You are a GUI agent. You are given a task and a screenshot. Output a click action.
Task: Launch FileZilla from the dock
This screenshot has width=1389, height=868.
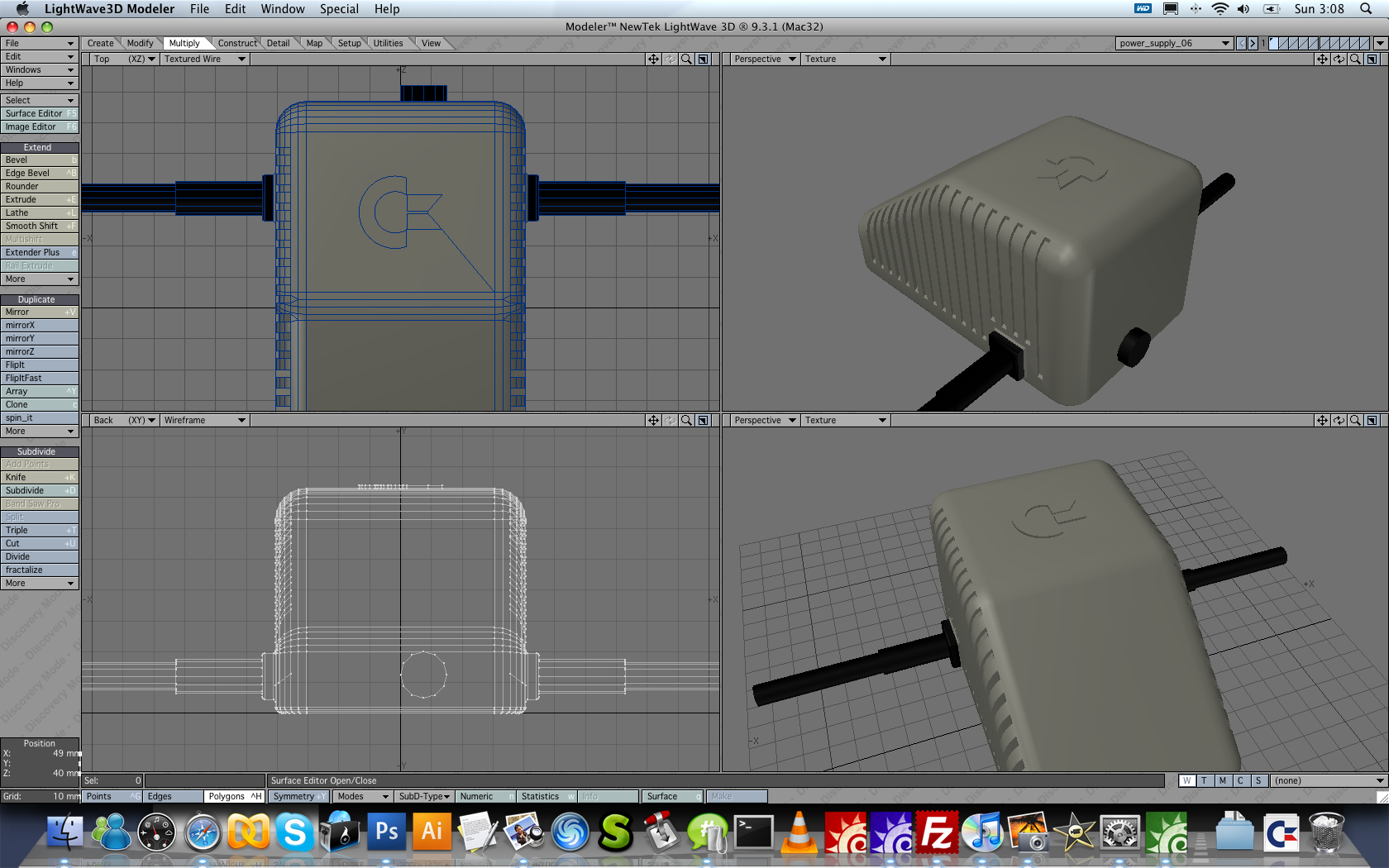click(x=938, y=832)
